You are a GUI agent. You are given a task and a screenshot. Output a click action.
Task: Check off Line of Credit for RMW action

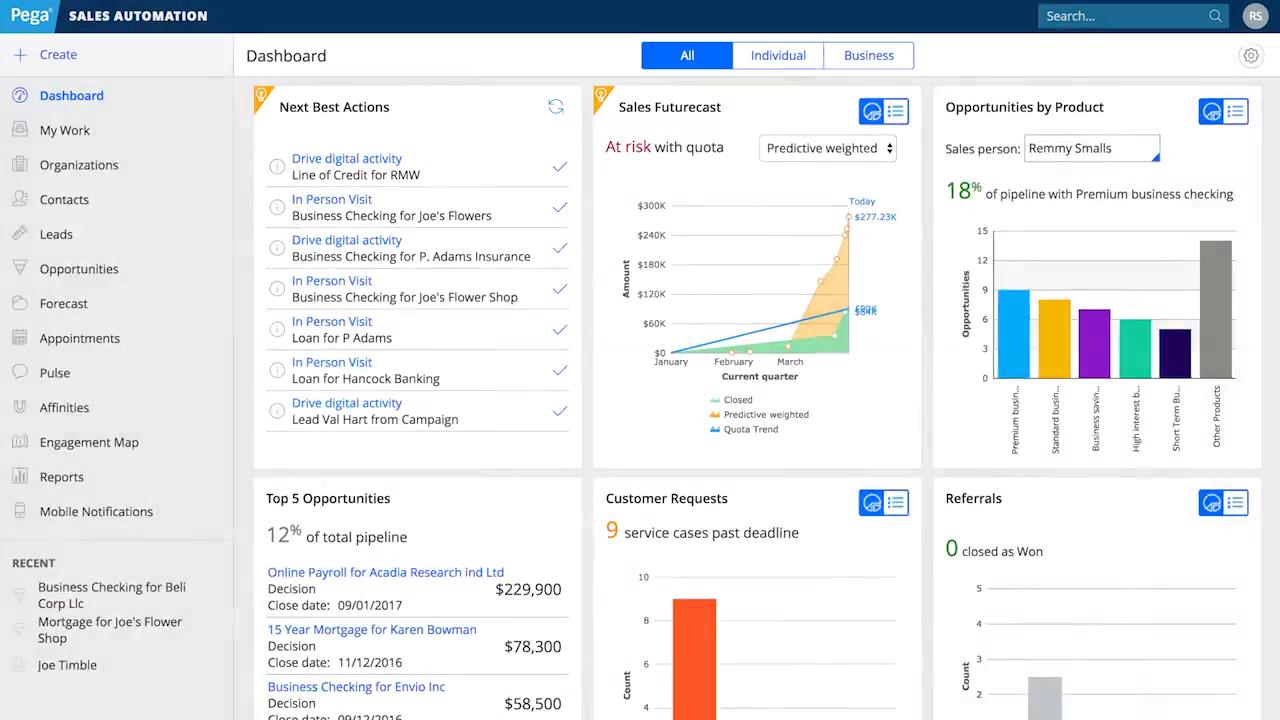pyautogui.click(x=559, y=167)
